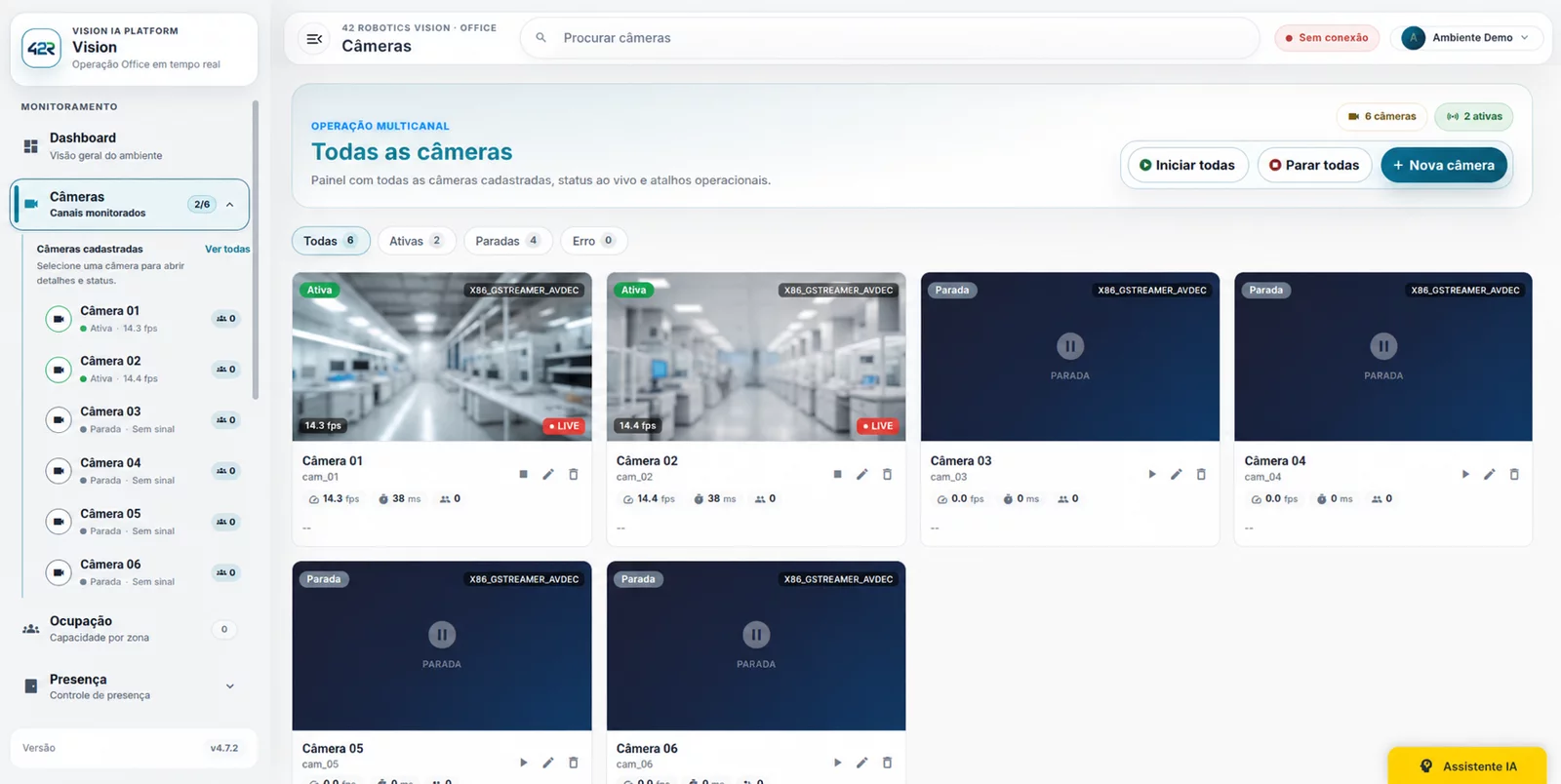Click Parar todas button

[1314, 165]
